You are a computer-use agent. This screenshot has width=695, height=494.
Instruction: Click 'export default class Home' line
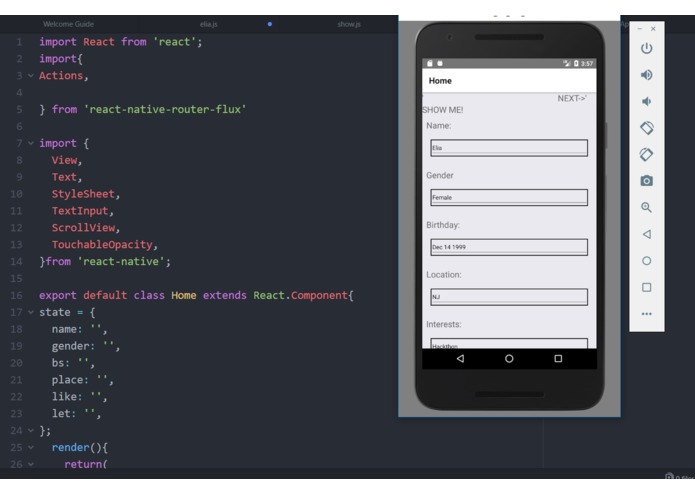(x=196, y=296)
